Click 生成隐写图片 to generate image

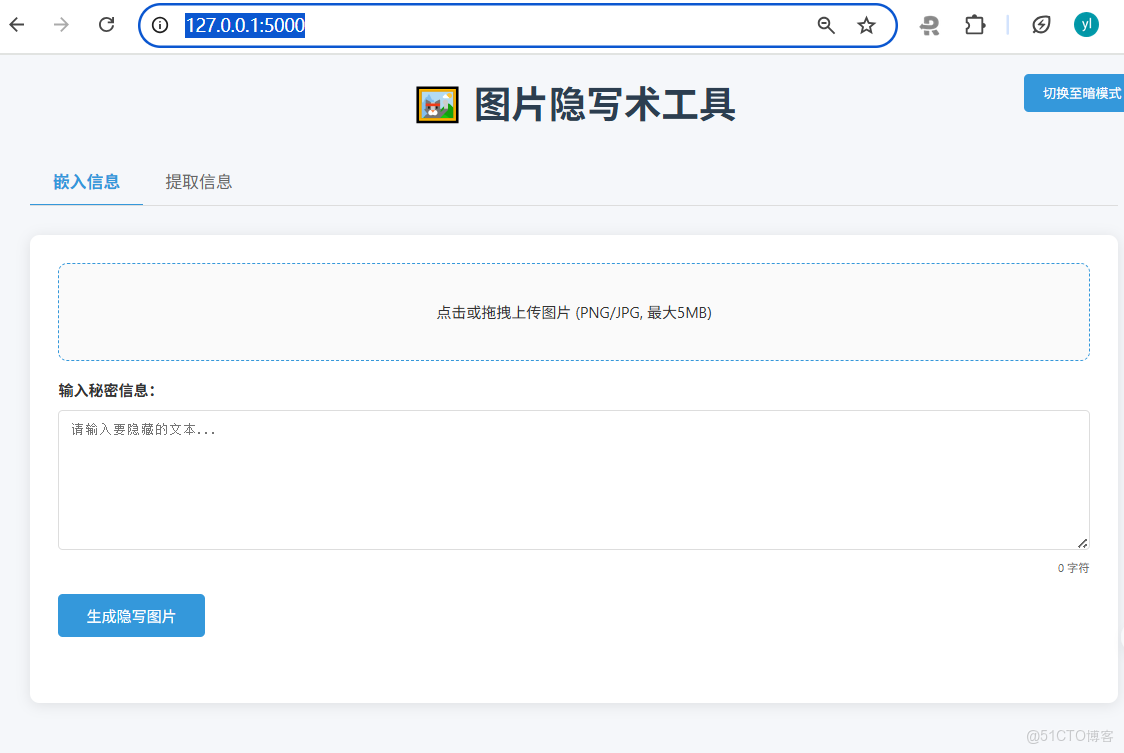click(x=131, y=615)
